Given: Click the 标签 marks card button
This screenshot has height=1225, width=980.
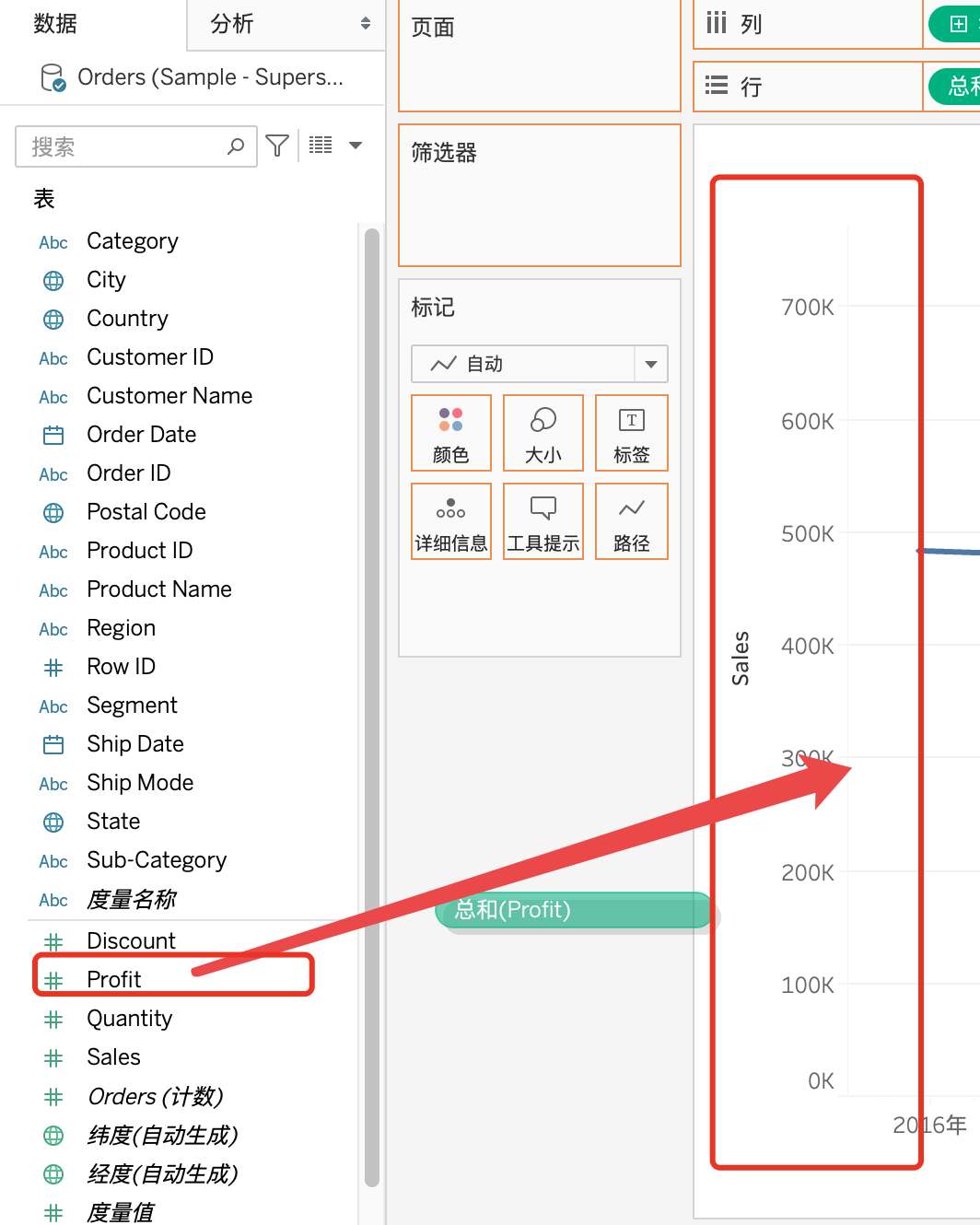Looking at the screenshot, I should [x=632, y=433].
